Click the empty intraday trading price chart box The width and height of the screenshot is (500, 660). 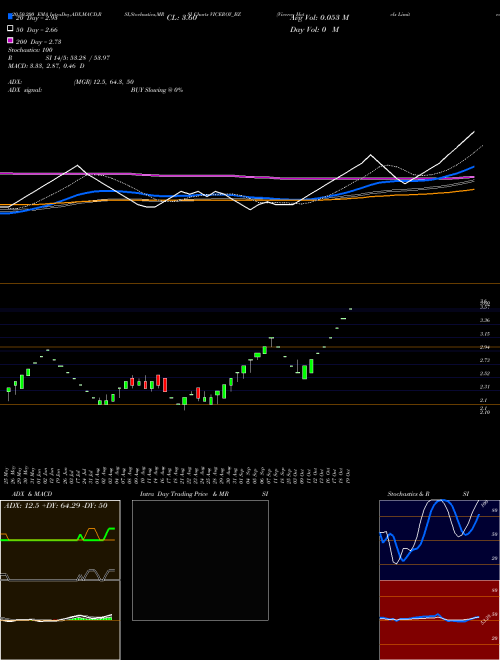pyautogui.click(x=200, y=560)
